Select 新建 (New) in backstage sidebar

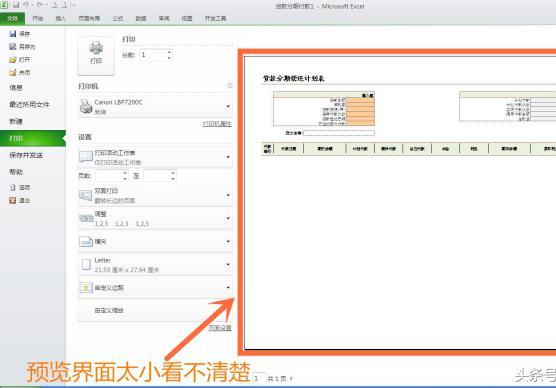tap(16, 121)
